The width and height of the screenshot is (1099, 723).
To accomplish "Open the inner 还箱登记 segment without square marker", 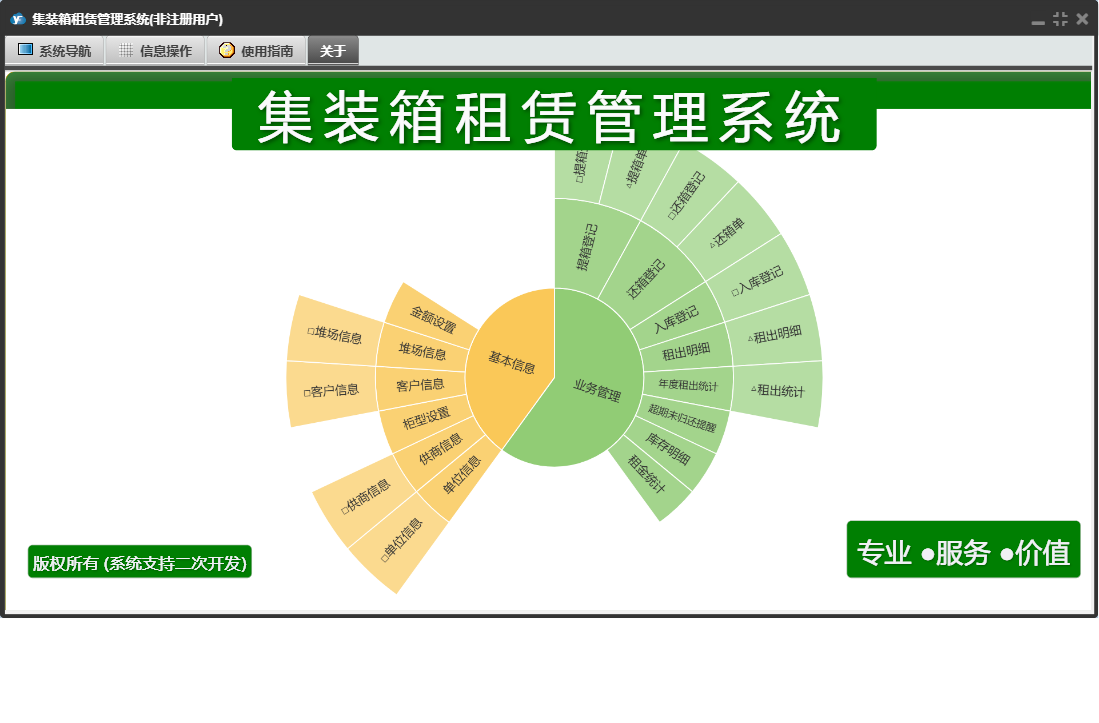I will click(646, 278).
